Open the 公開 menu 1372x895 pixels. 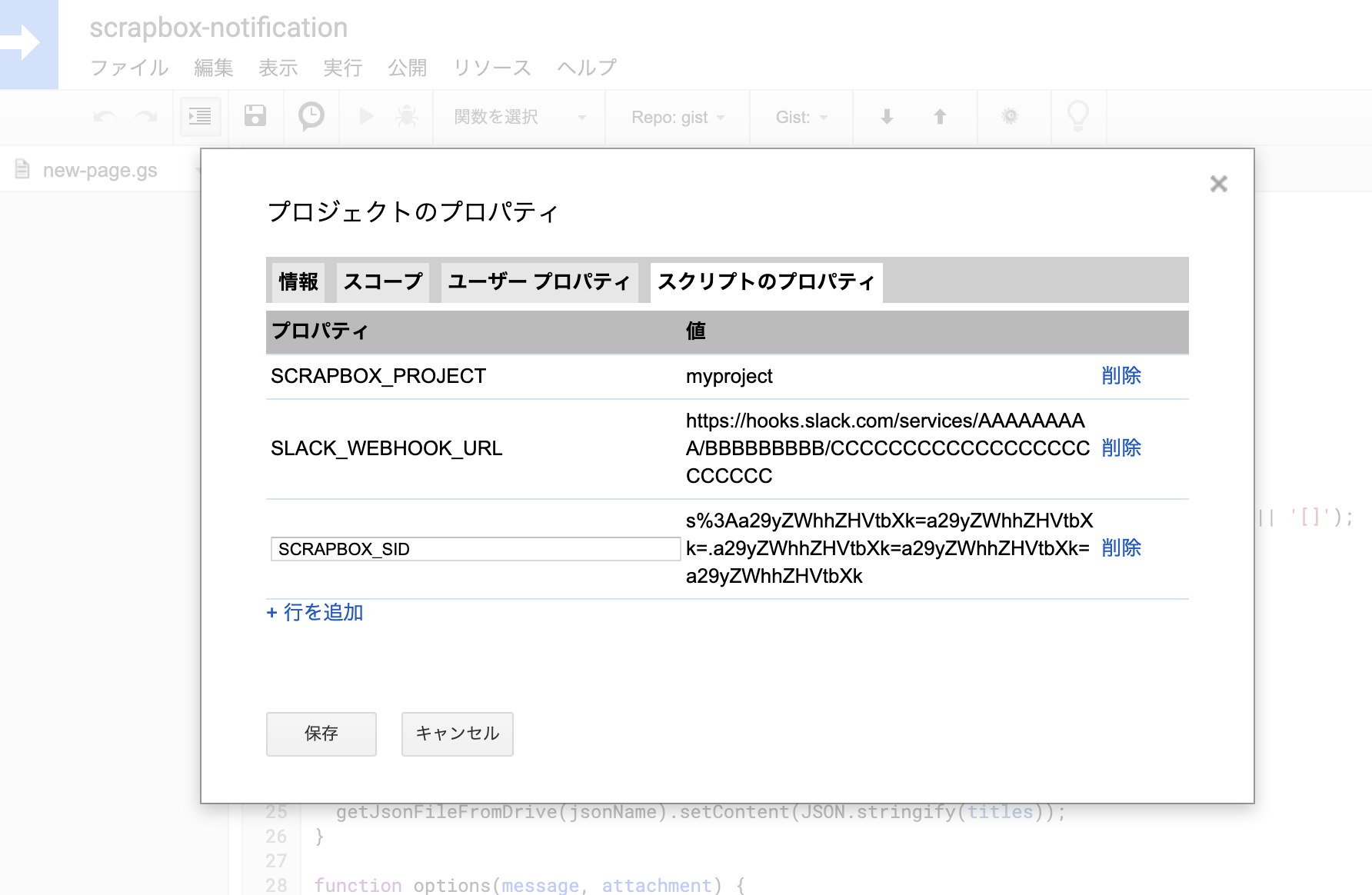point(408,68)
